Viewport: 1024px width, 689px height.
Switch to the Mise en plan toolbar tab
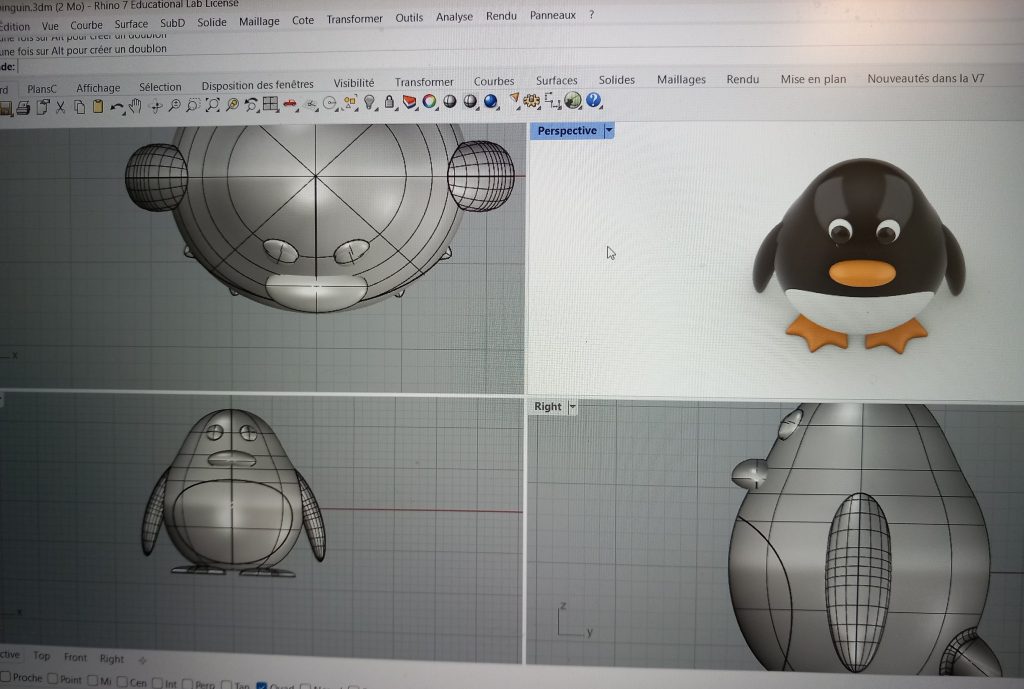point(812,79)
